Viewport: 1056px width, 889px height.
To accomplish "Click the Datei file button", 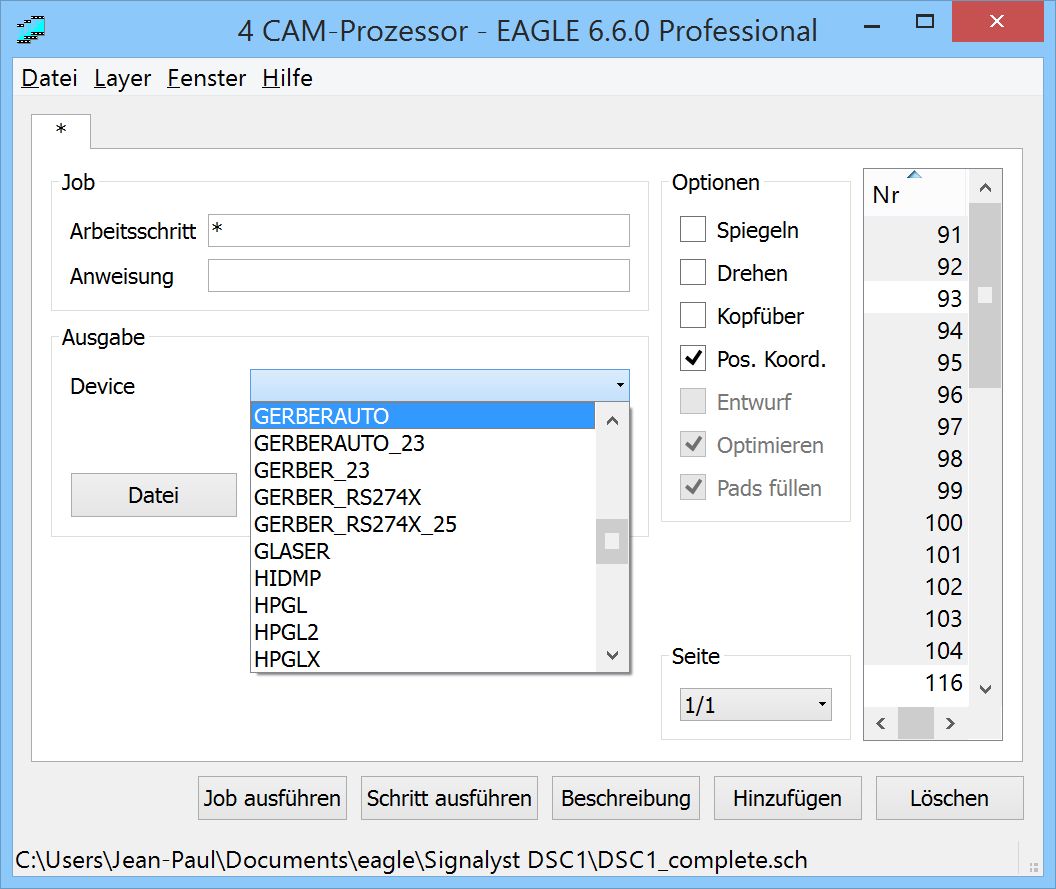I will click(154, 495).
